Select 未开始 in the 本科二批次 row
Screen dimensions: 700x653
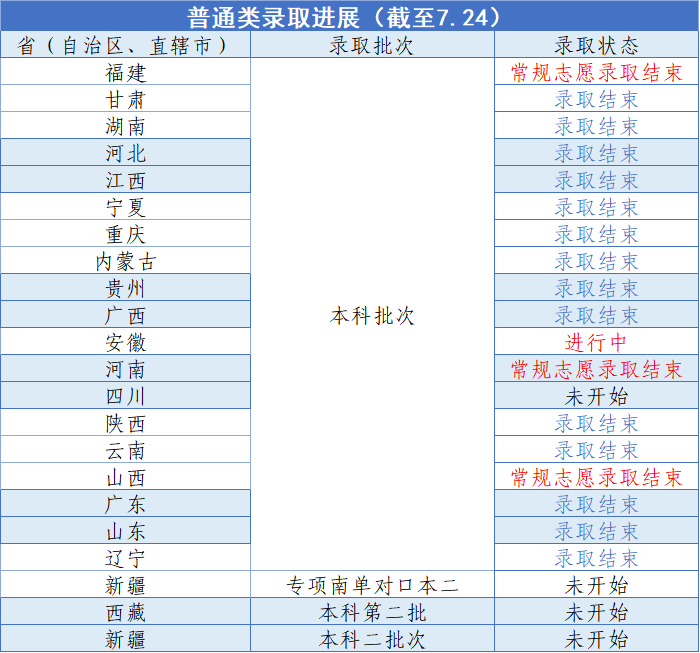click(x=596, y=639)
